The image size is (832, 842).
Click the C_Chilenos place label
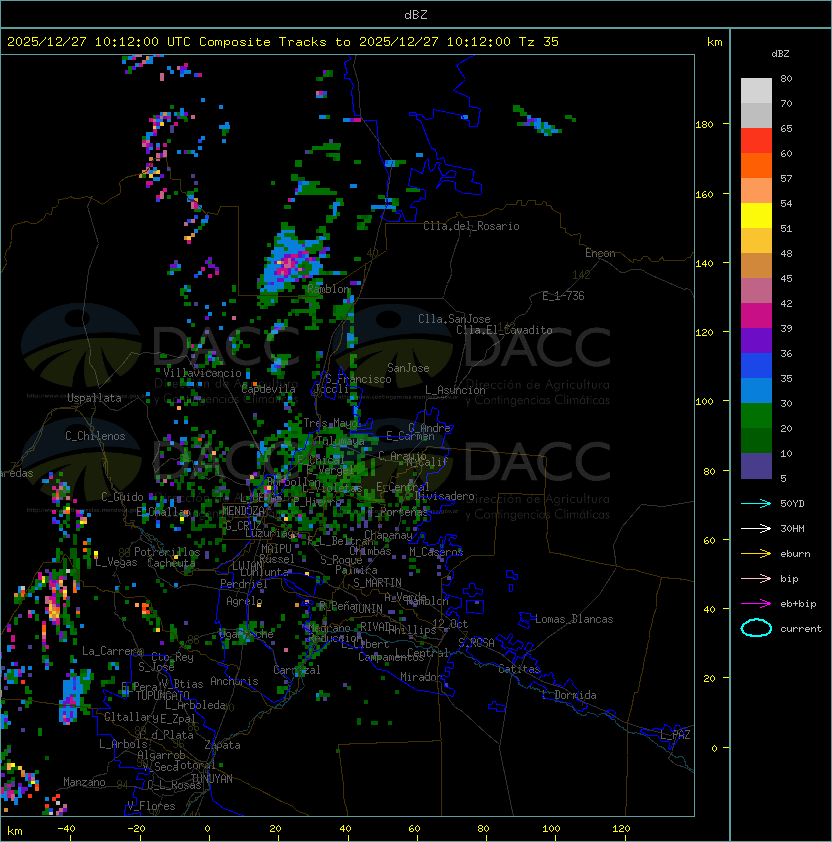coord(95,435)
